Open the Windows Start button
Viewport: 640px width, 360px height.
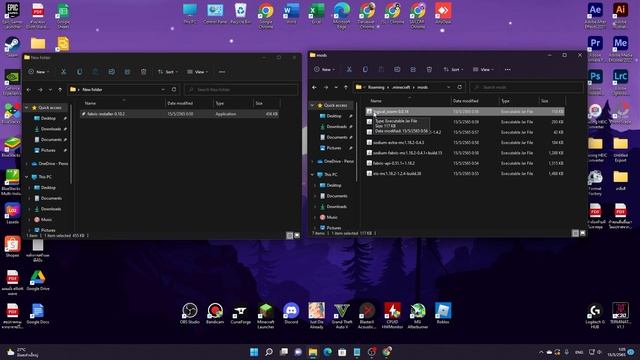point(254,352)
